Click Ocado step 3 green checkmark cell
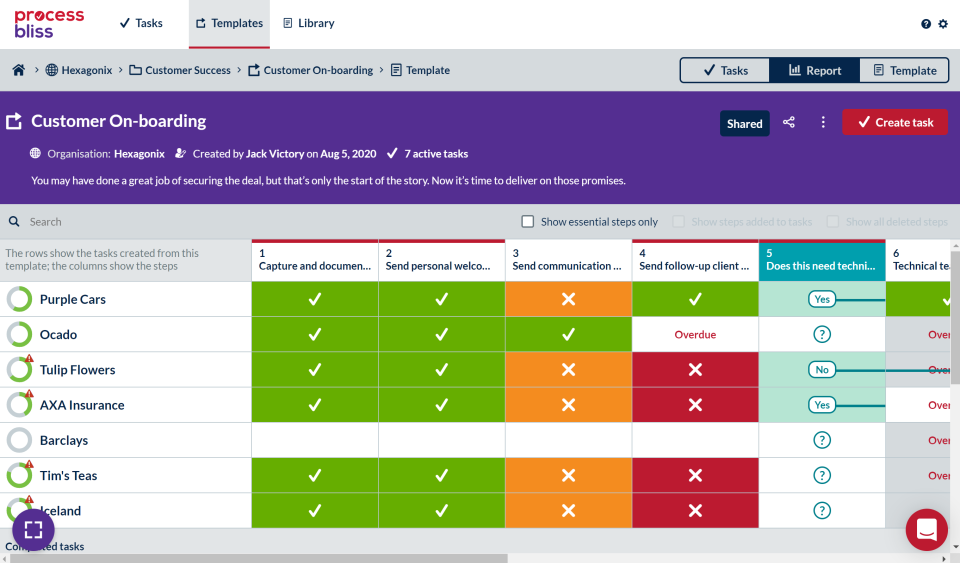 point(568,334)
